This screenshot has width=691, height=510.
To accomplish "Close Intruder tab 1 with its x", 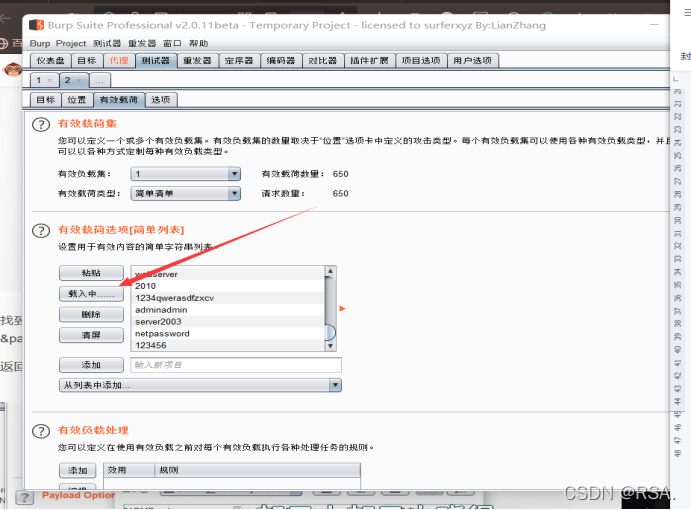I will [50, 80].
